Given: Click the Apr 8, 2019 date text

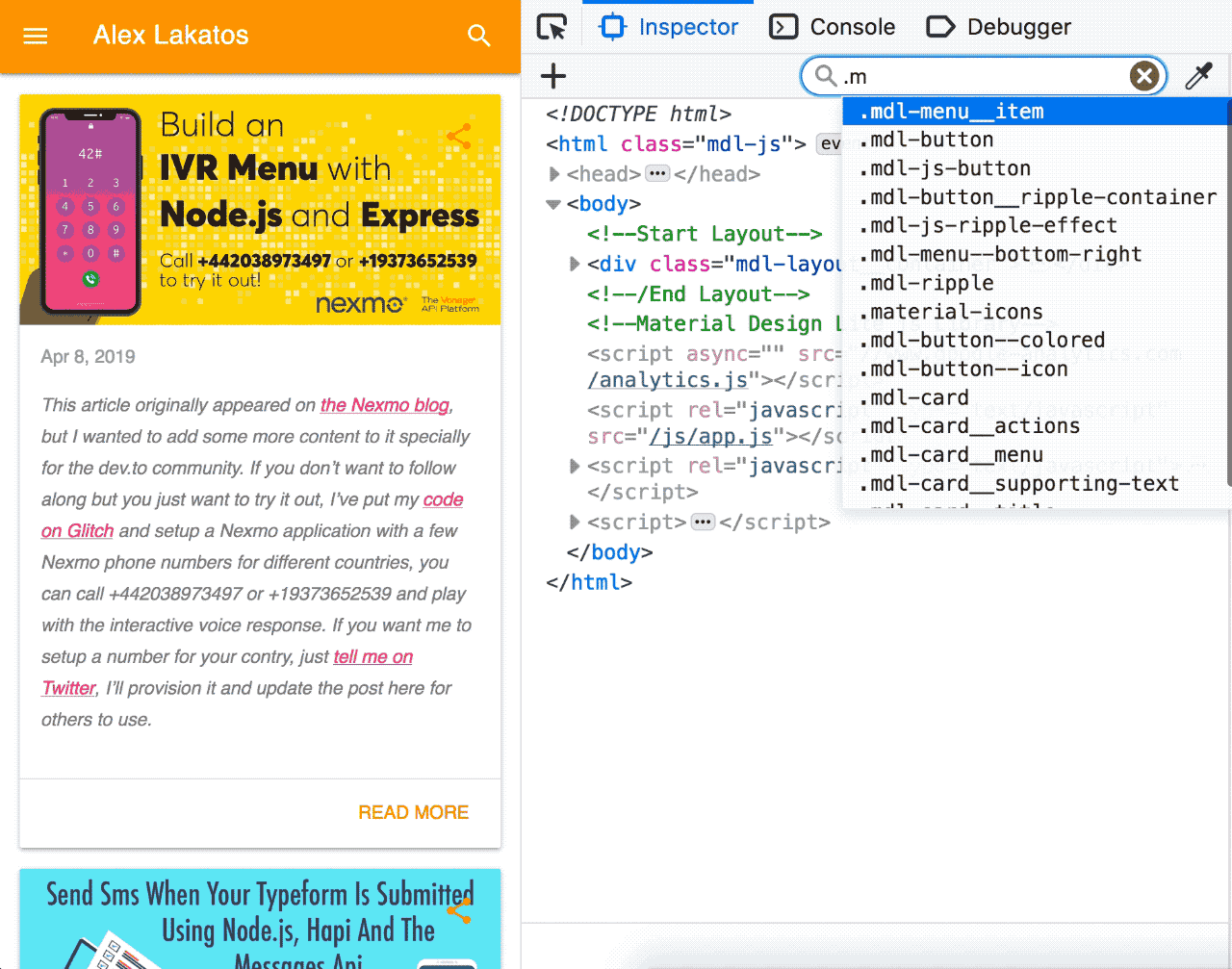Looking at the screenshot, I should point(88,357).
